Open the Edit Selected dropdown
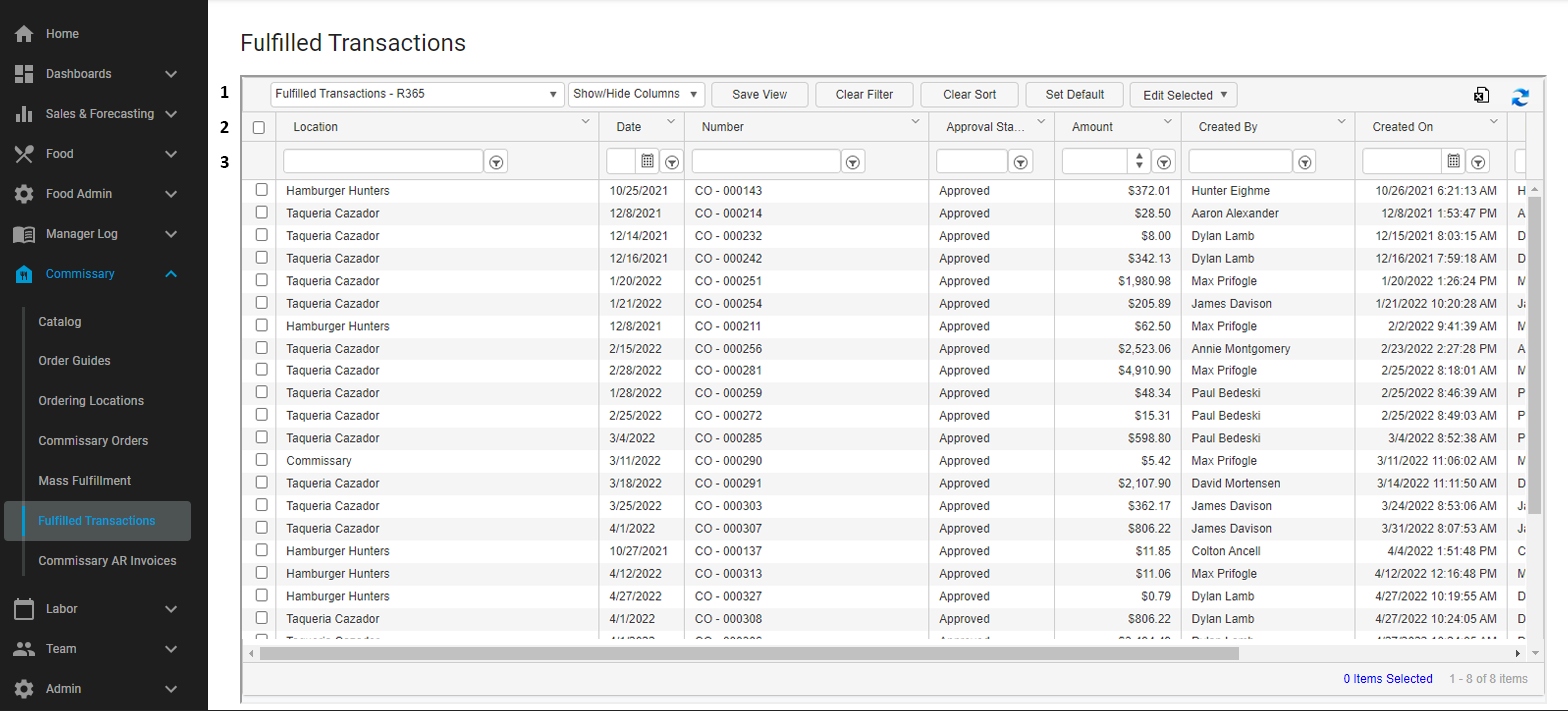This screenshot has width=1568, height=711. [x=1184, y=95]
